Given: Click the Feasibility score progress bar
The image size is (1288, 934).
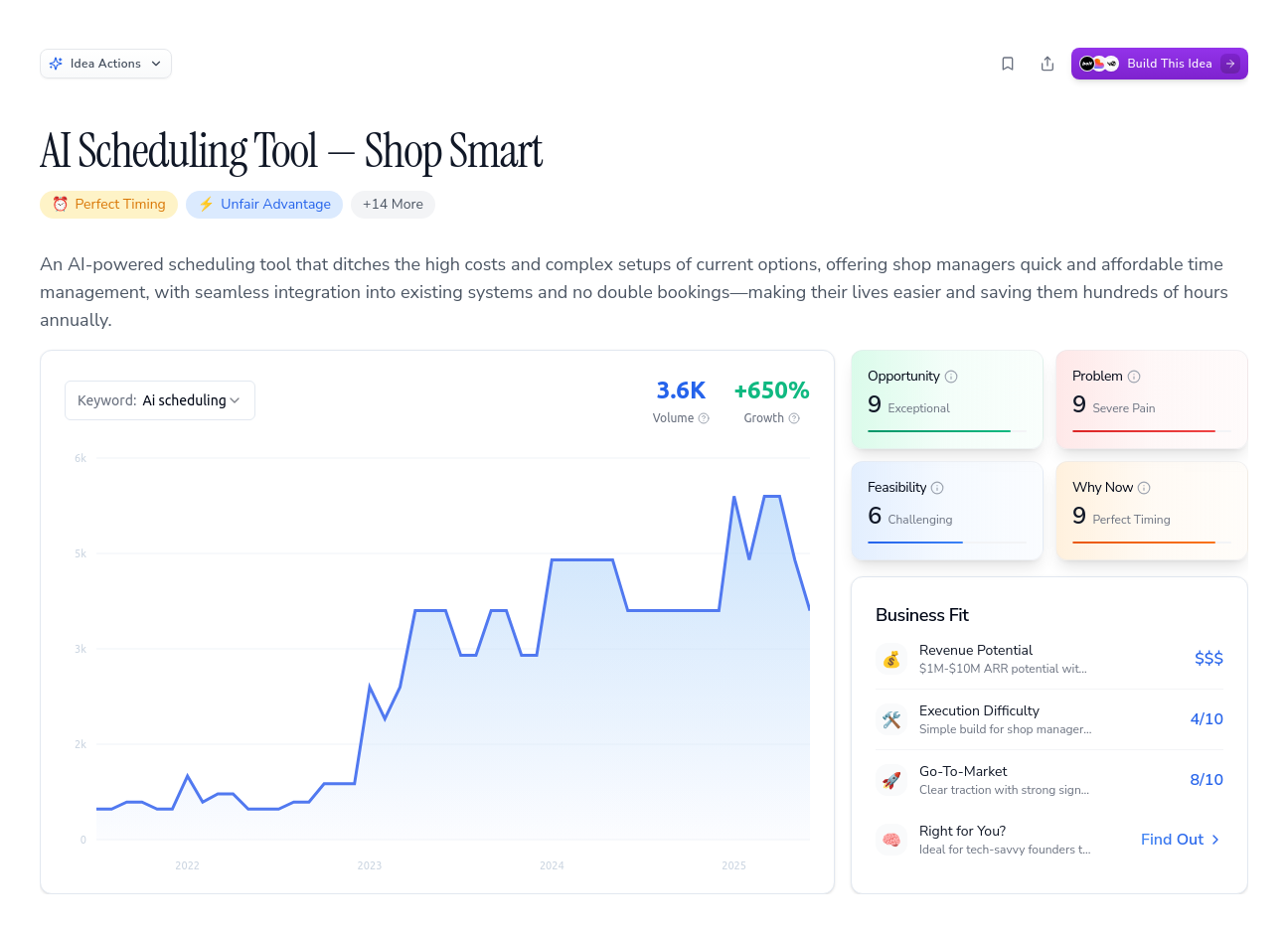Looking at the screenshot, I should pyautogui.click(x=947, y=543).
